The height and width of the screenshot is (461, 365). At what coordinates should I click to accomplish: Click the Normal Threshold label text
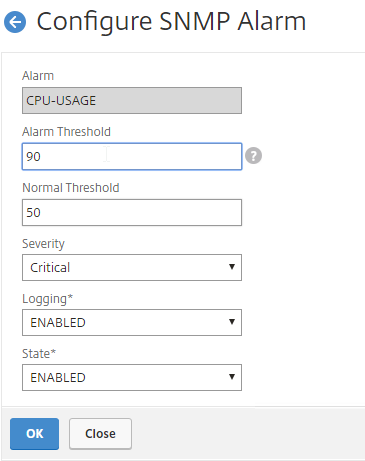coord(71,188)
